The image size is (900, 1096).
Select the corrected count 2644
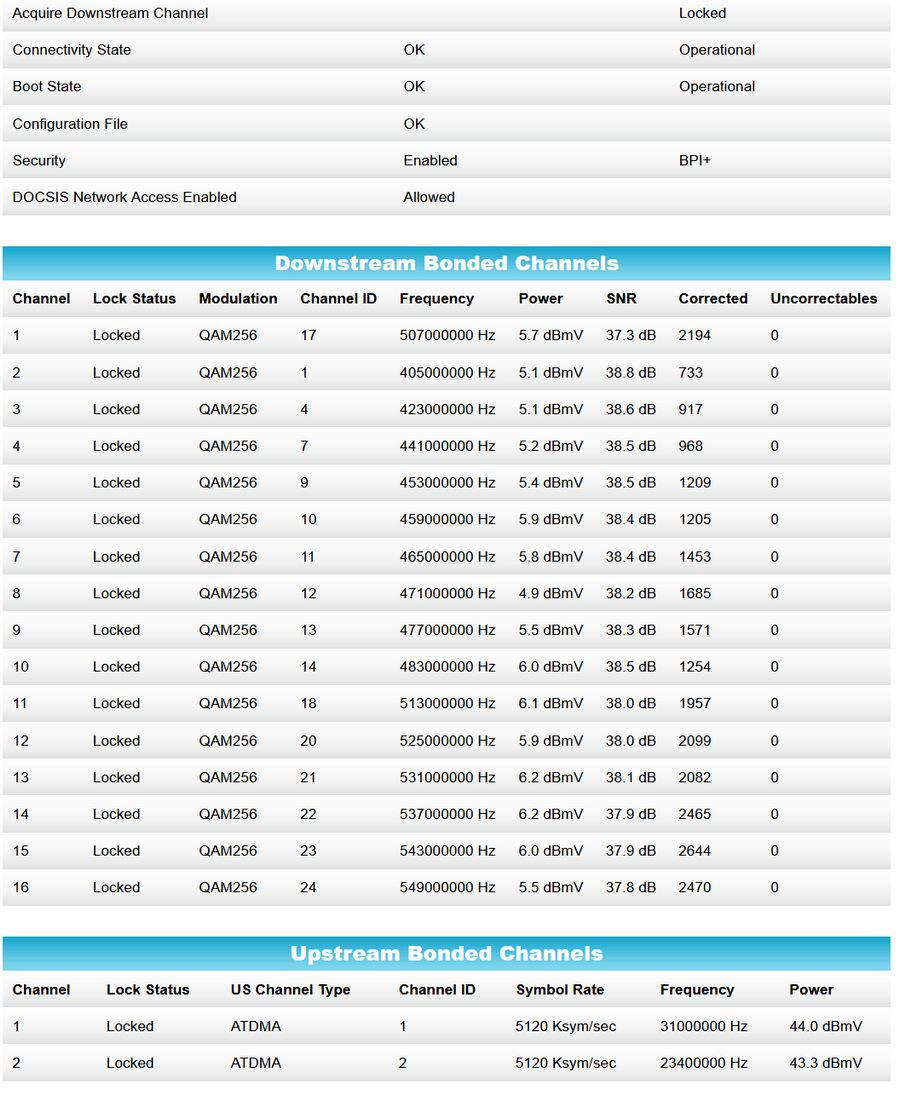(x=695, y=851)
